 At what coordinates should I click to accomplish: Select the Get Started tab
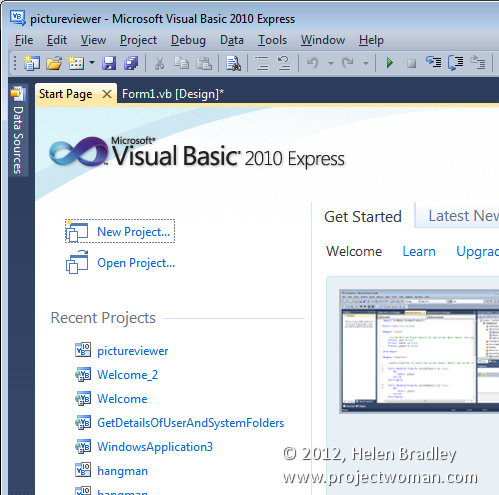tap(363, 217)
